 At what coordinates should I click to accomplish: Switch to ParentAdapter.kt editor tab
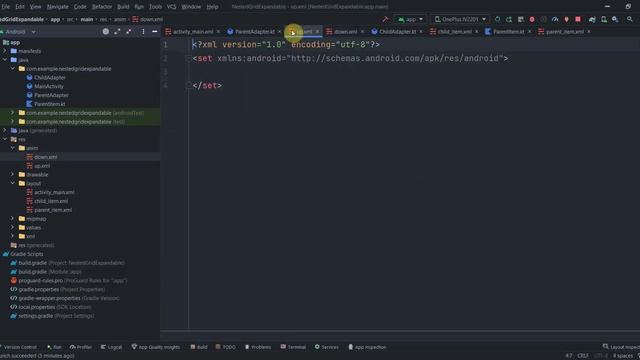254,31
